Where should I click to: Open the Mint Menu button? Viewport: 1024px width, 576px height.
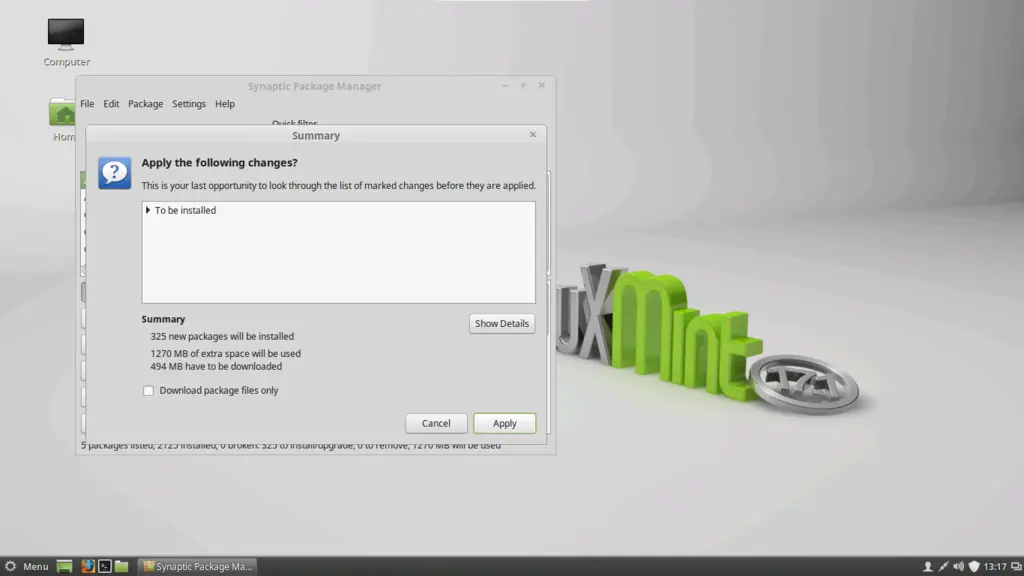[x=27, y=566]
